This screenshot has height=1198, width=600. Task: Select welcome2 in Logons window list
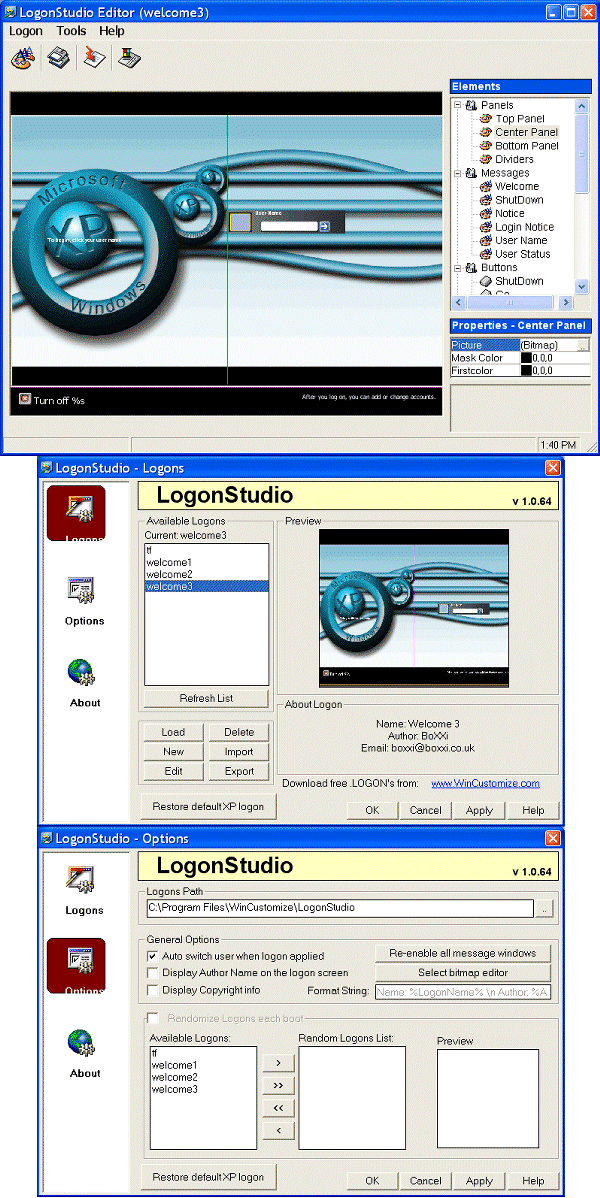tap(206, 574)
